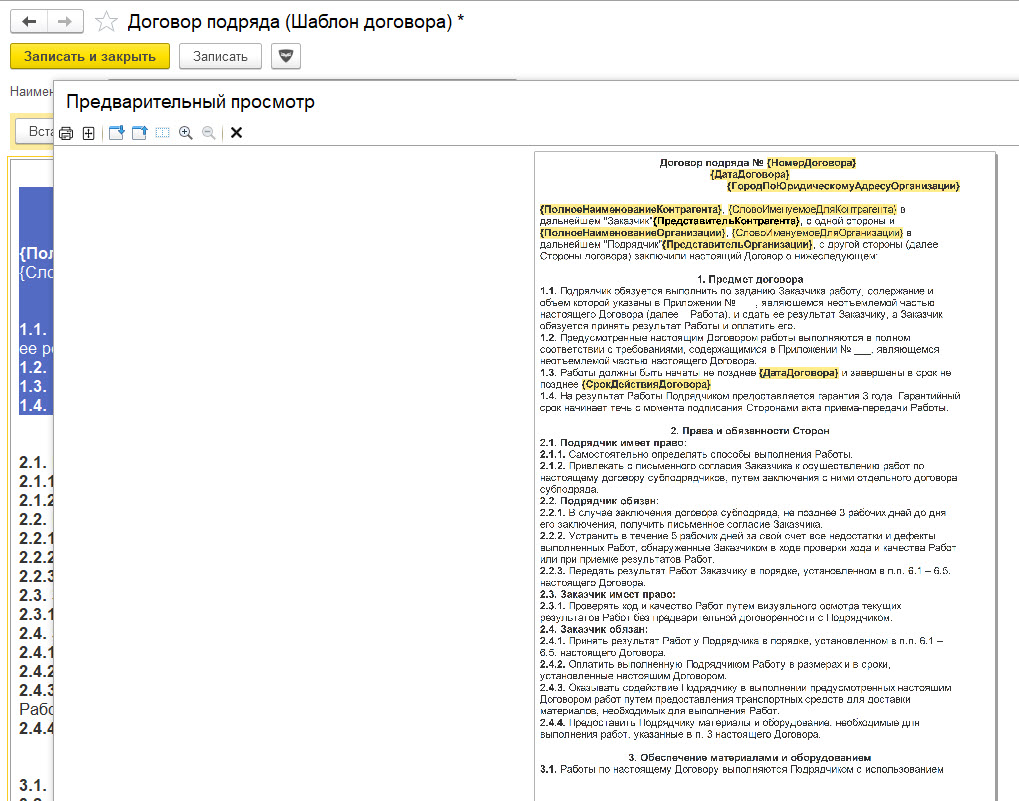Click the shield icon button next to Записать

(286, 56)
